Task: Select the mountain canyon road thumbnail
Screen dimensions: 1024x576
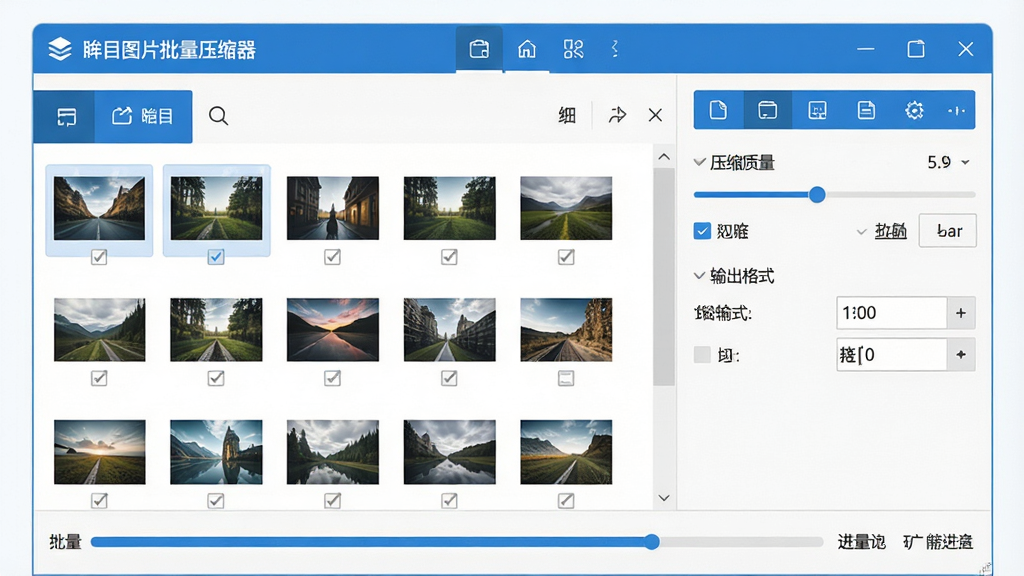Action: tap(99, 208)
